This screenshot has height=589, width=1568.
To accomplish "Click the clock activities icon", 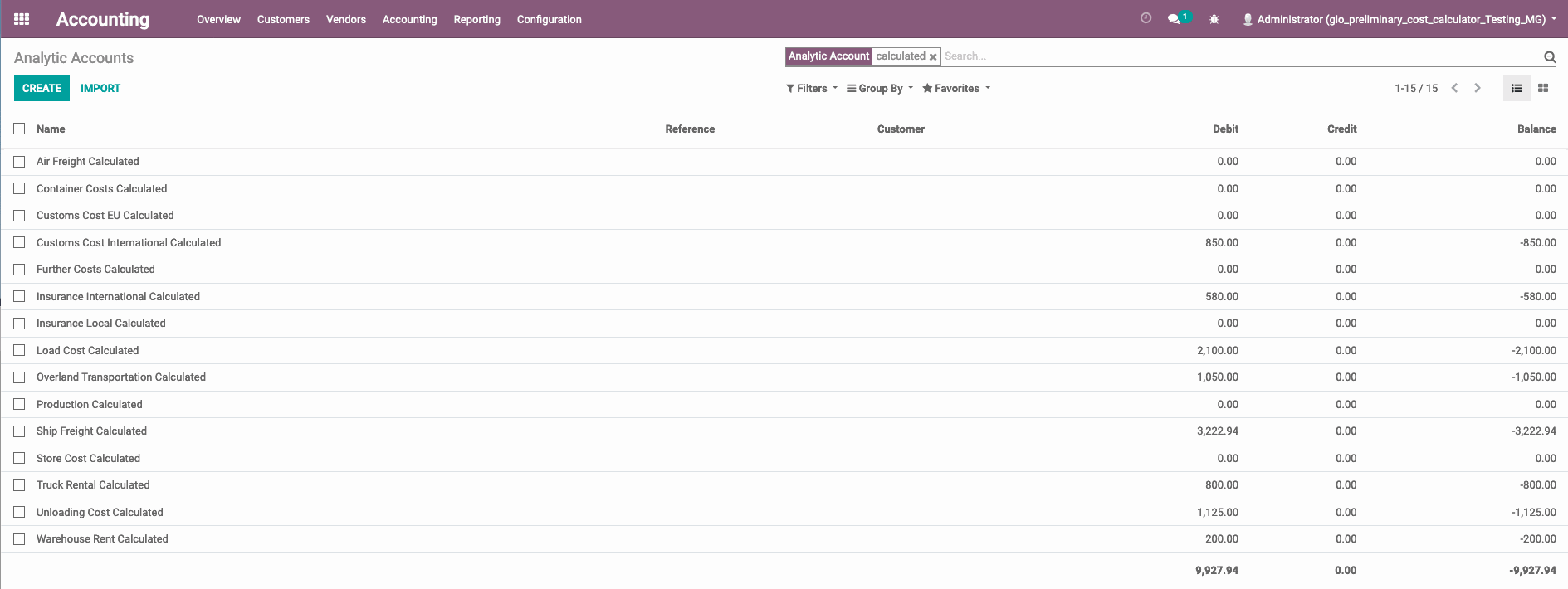I will [1145, 18].
